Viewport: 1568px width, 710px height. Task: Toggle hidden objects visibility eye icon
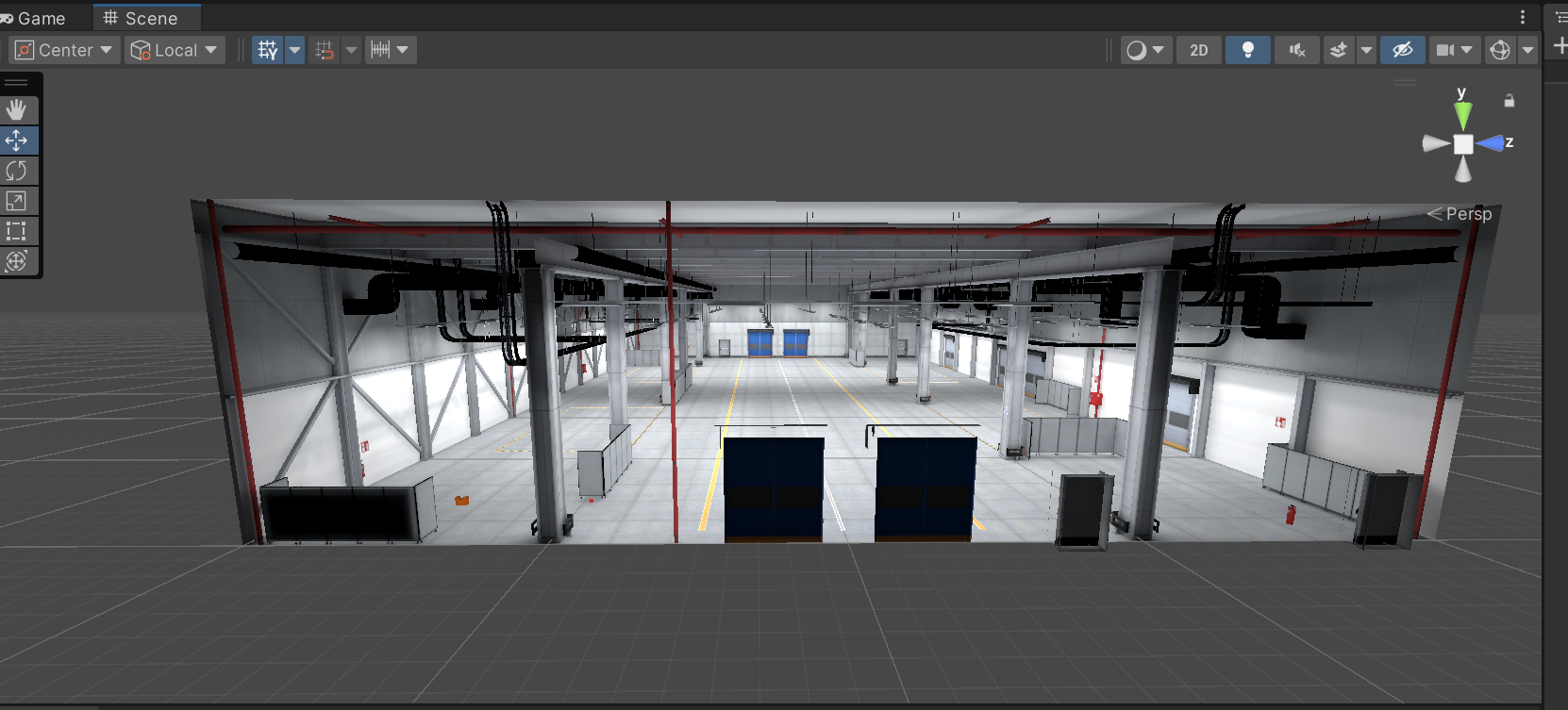pos(1402,50)
